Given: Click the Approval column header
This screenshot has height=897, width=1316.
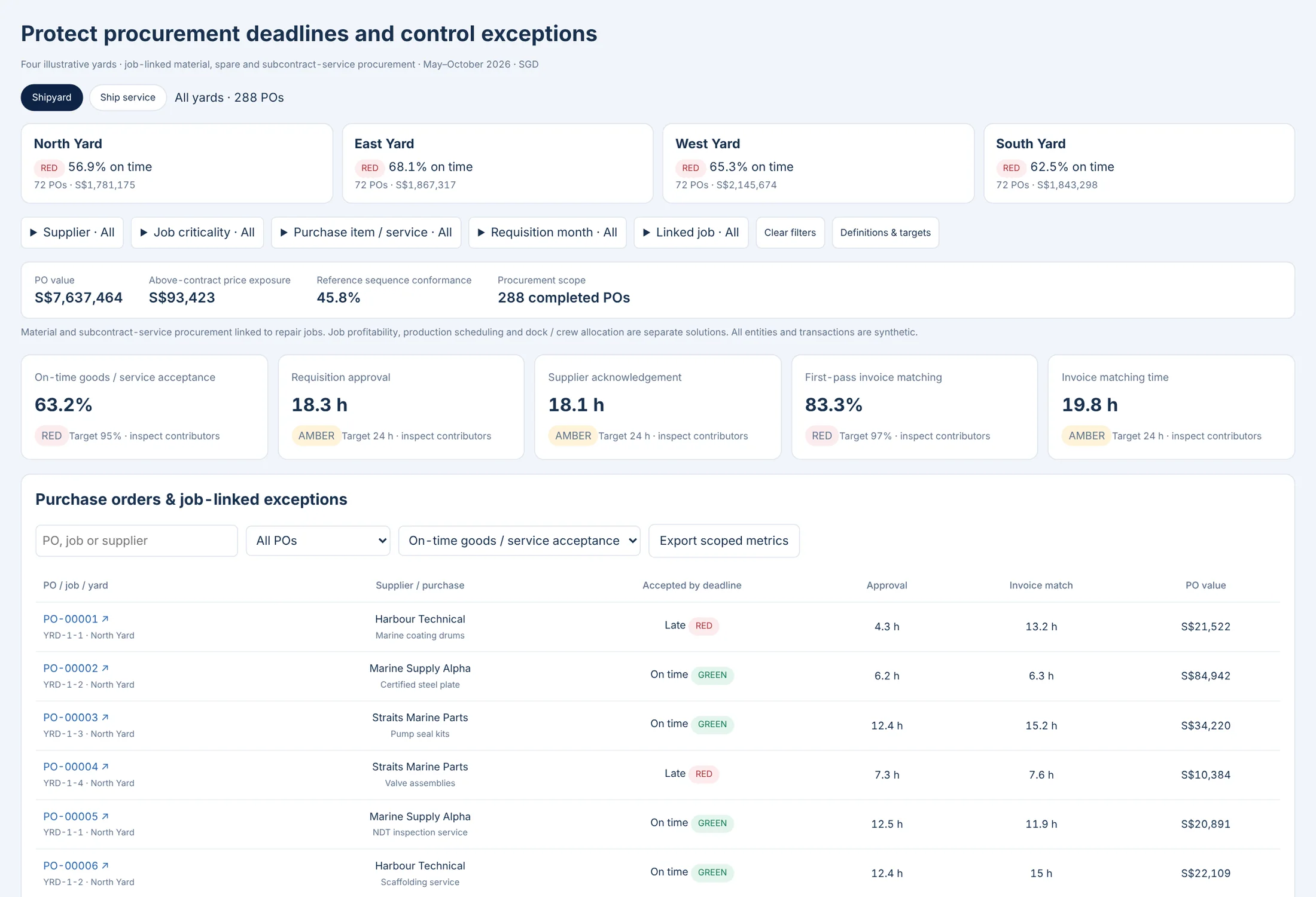Looking at the screenshot, I should [x=887, y=585].
